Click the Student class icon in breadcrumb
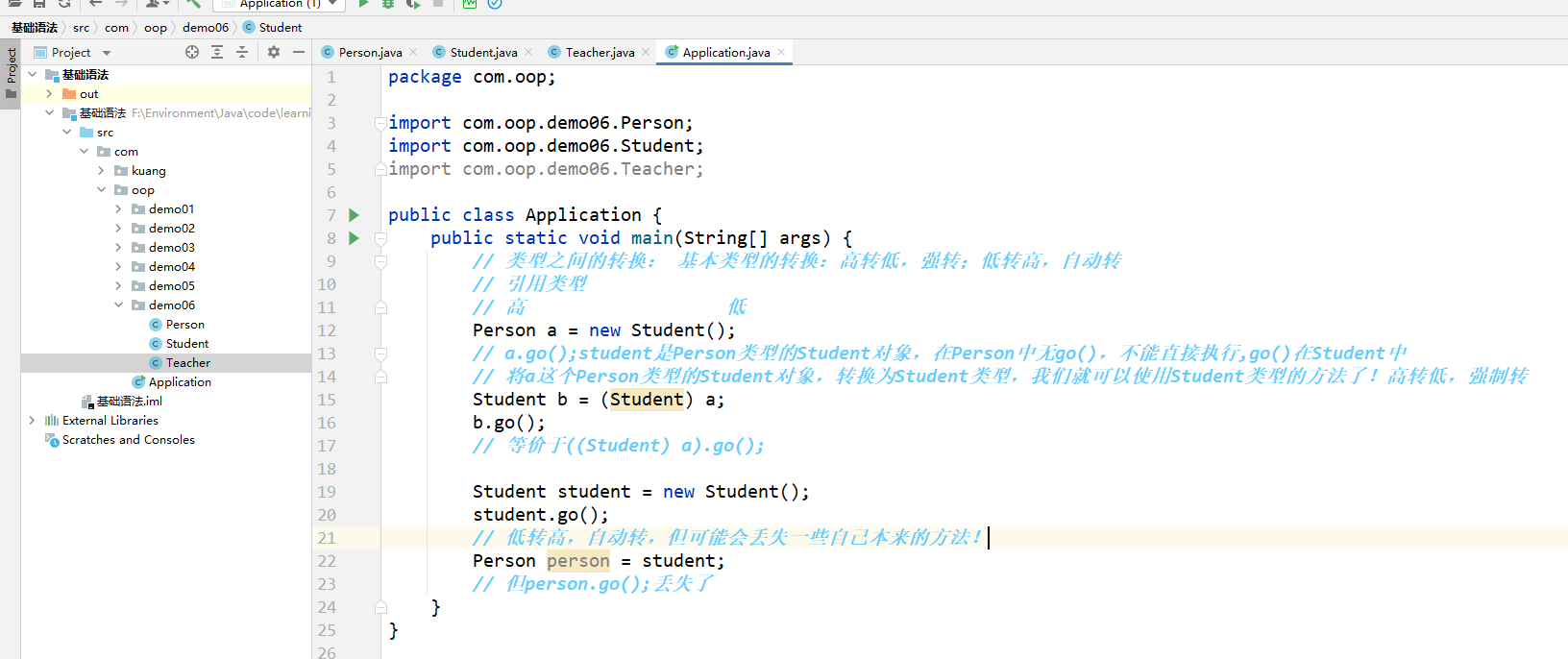This screenshot has width=1568, height=659. pos(249,27)
